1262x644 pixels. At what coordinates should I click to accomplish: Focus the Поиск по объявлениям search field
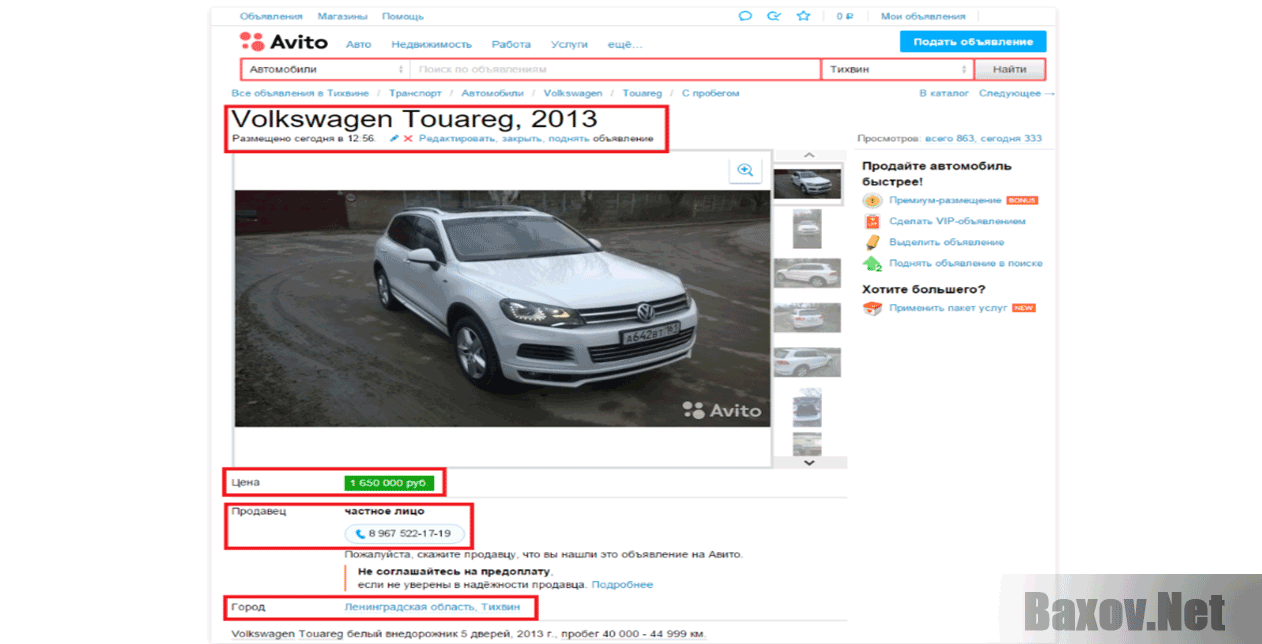pyautogui.click(x=615, y=70)
